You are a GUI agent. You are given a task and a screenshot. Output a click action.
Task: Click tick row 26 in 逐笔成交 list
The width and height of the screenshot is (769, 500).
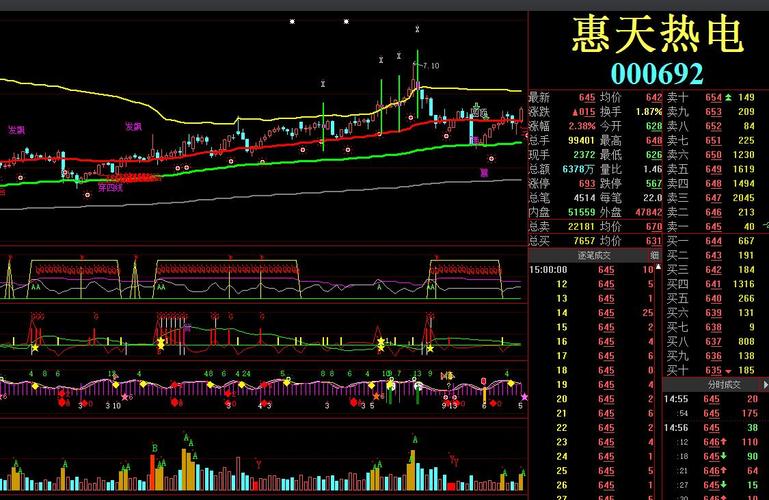[591, 485]
